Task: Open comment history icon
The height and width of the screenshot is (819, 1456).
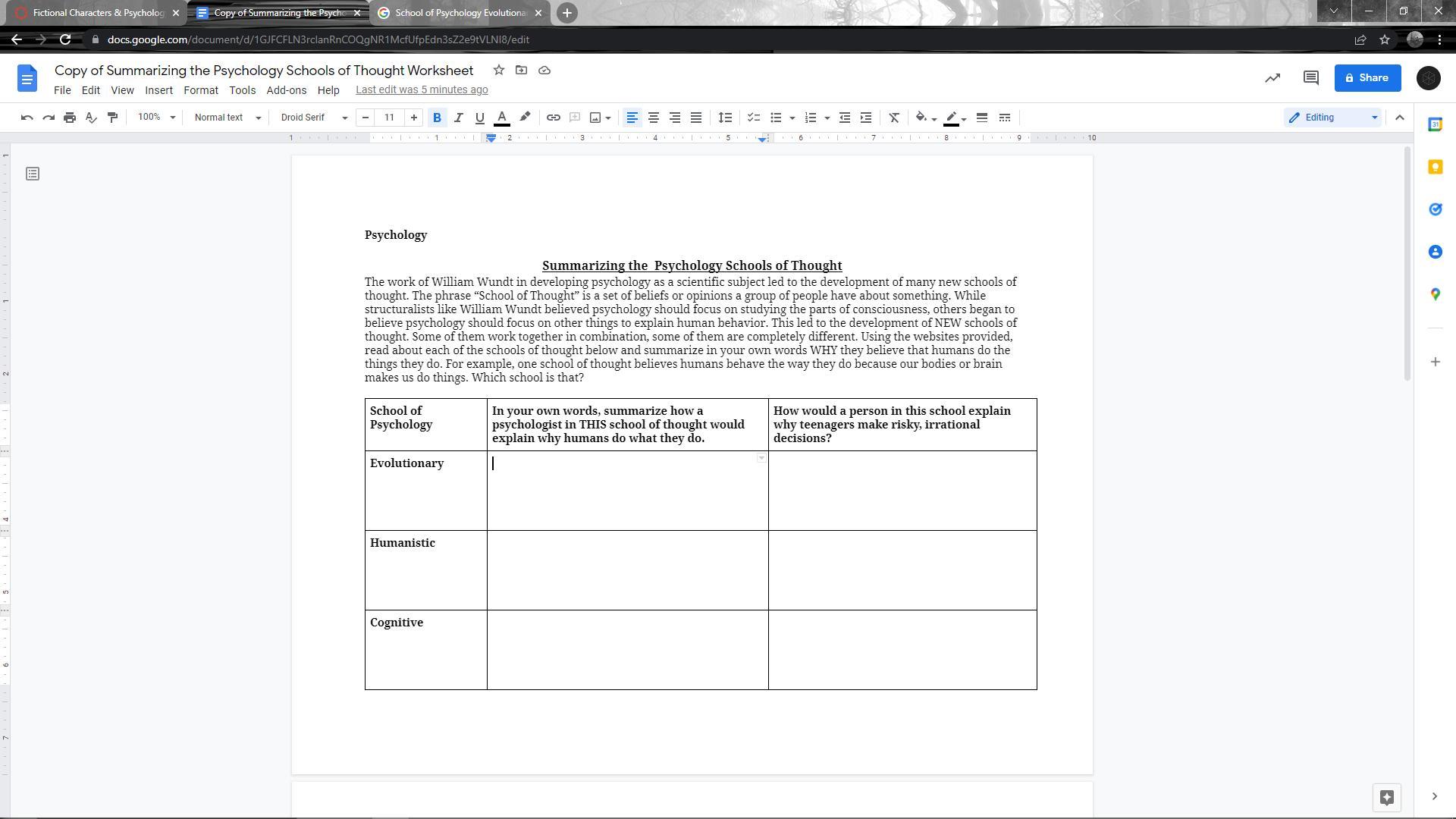Action: click(x=1311, y=78)
